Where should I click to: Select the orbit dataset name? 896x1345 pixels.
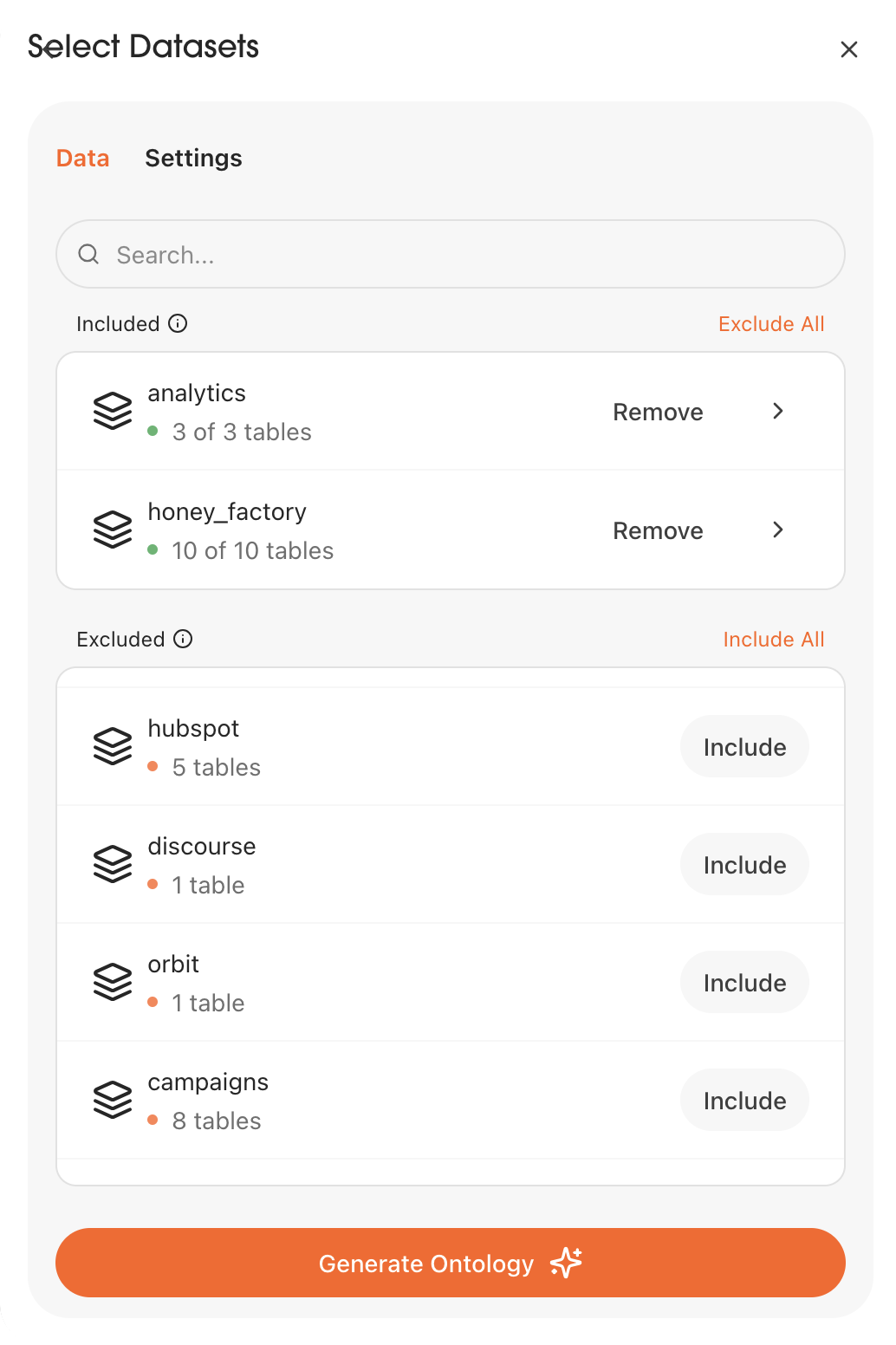click(x=173, y=965)
